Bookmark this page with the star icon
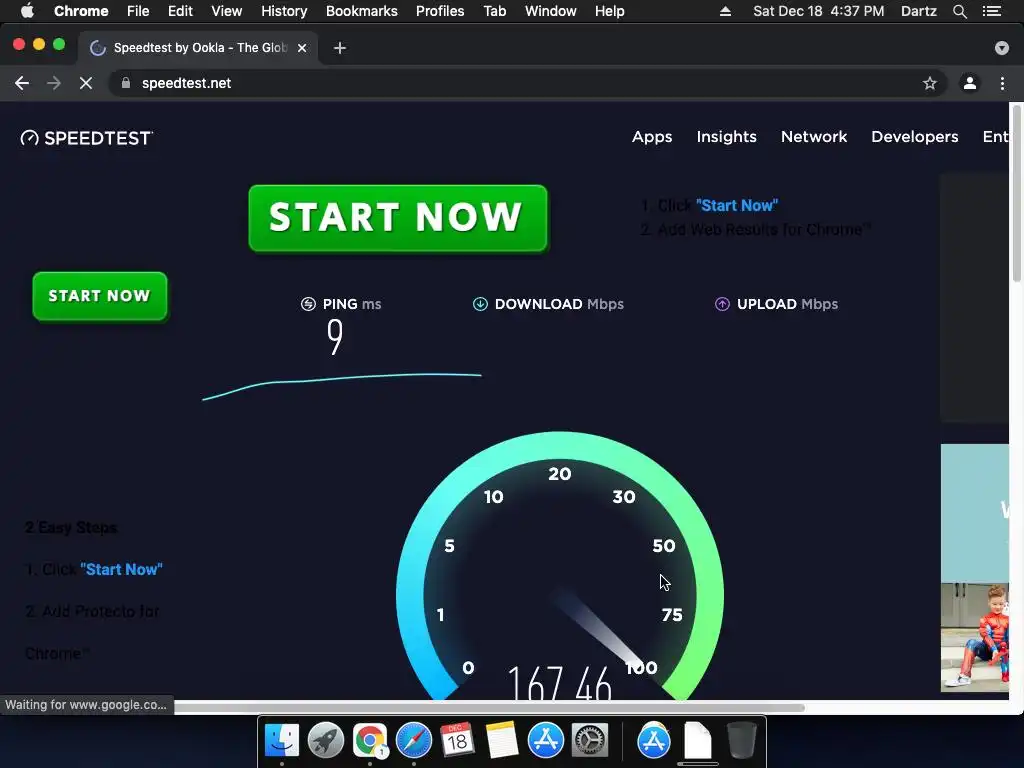The image size is (1024, 768). pyautogui.click(x=930, y=83)
